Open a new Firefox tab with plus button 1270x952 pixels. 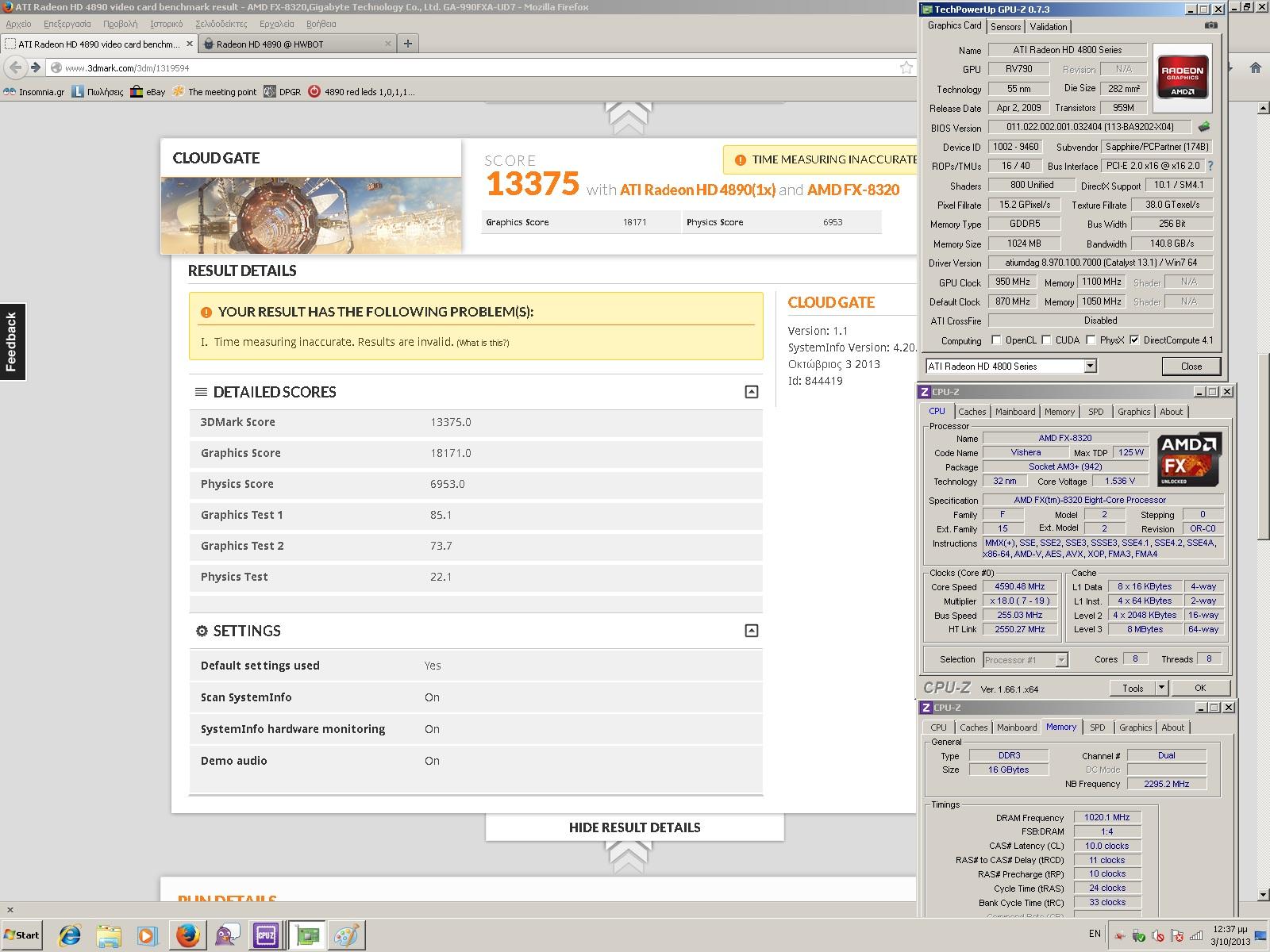408,44
